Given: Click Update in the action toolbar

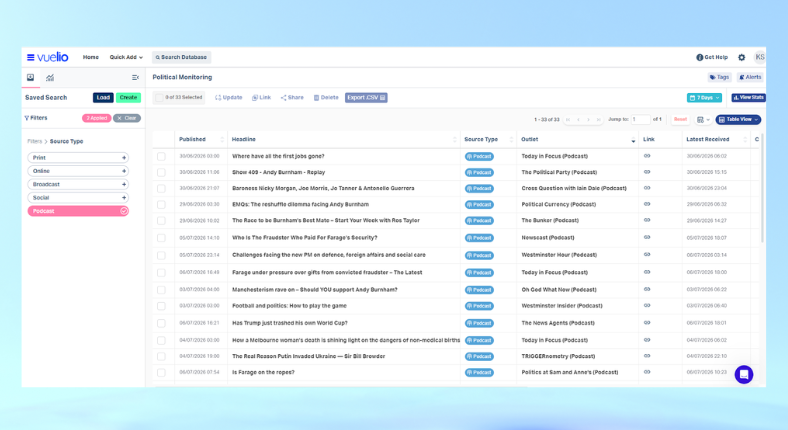Looking at the screenshot, I should click(x=229, y=97).
